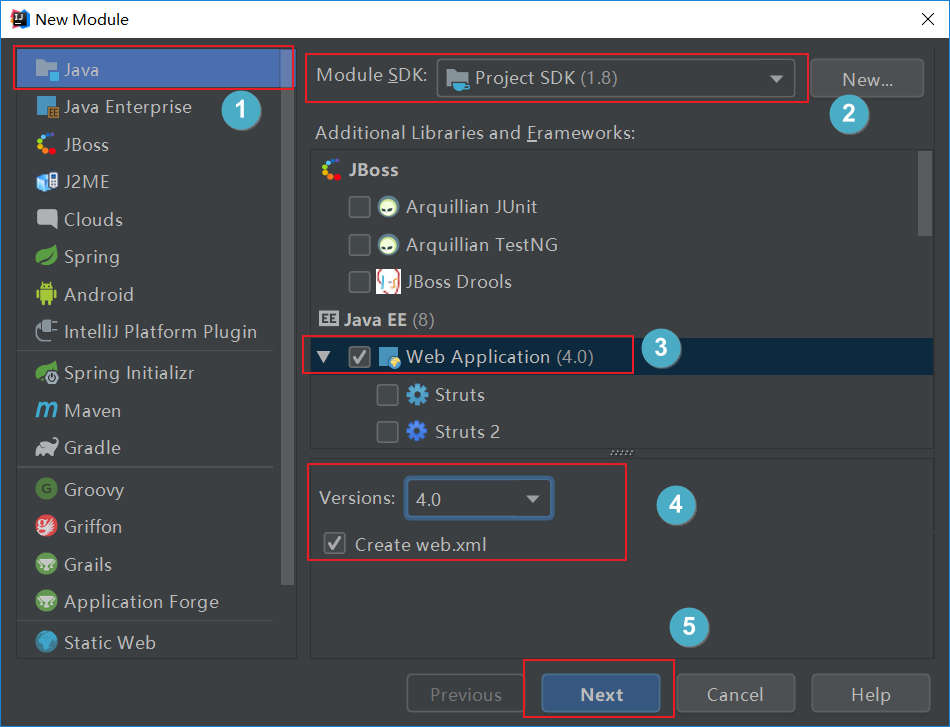Click the "Java EE (8)" header text
Viewport: 950px width, 727px height.
point(389,319)
